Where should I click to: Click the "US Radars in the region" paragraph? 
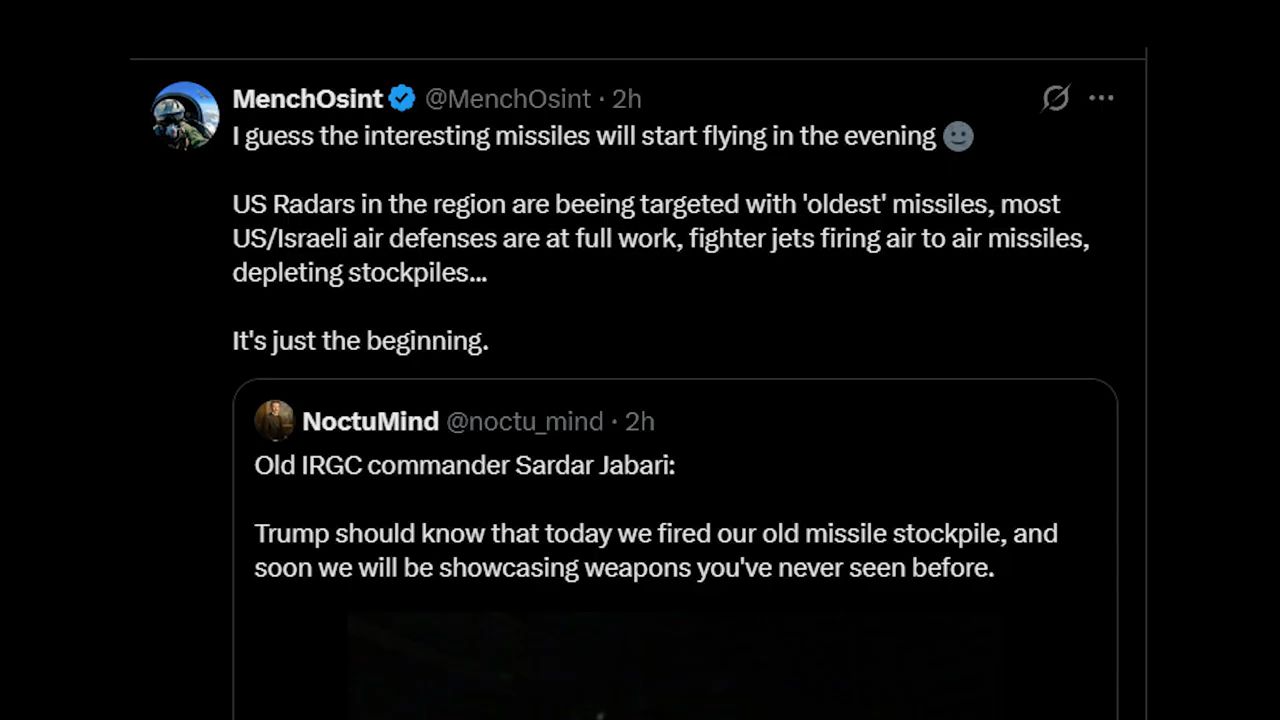click(x=646, y=205)
